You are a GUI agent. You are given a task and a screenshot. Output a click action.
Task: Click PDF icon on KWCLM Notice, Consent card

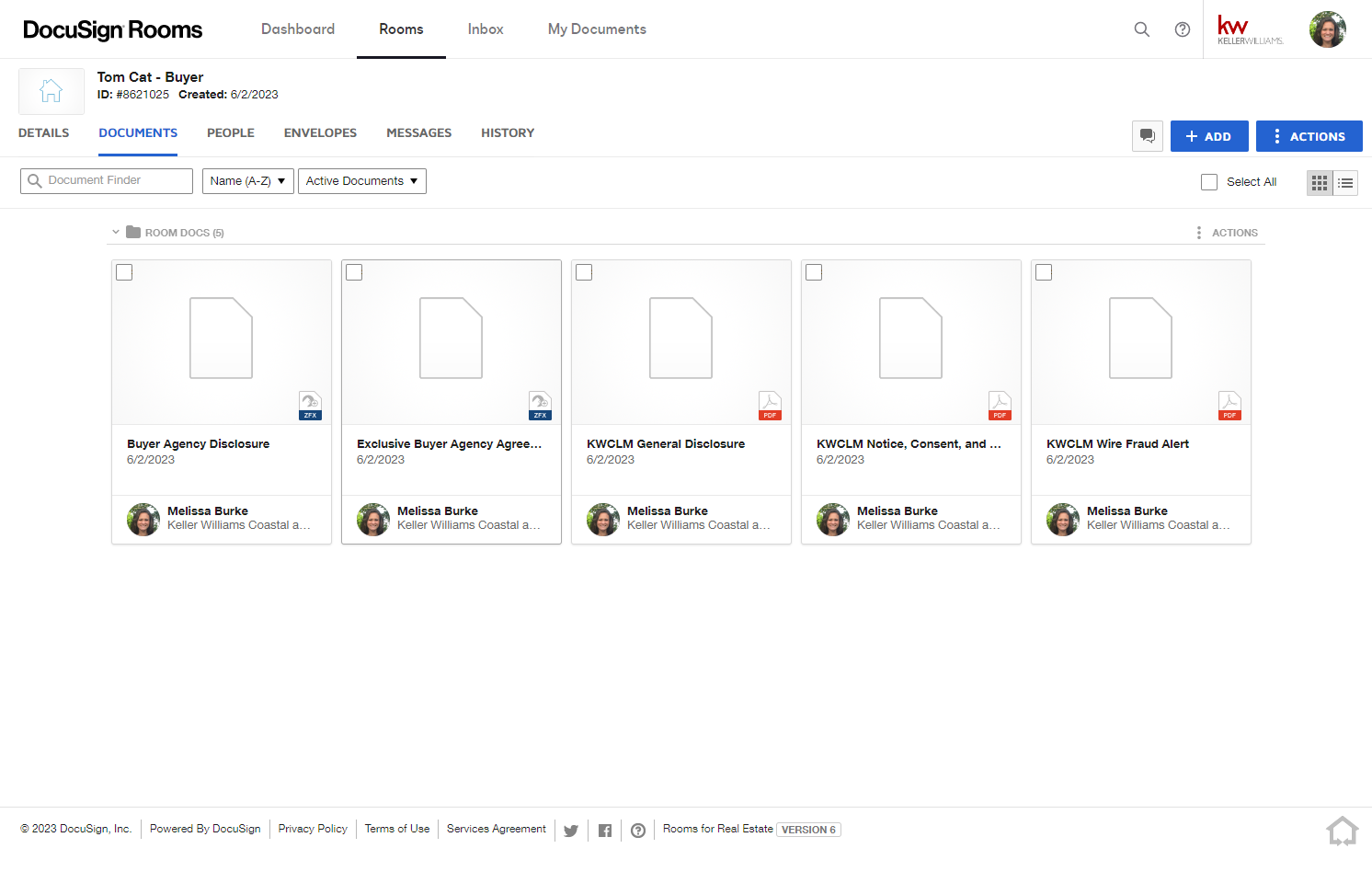pyautogui.click(x=1000, y=406)
